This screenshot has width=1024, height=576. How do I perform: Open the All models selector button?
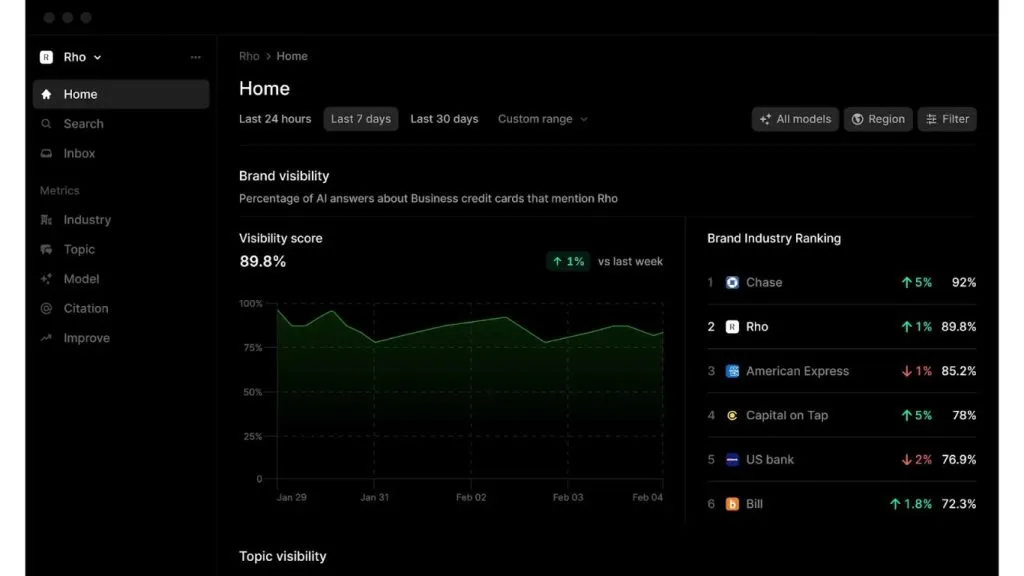pos(795,119)
